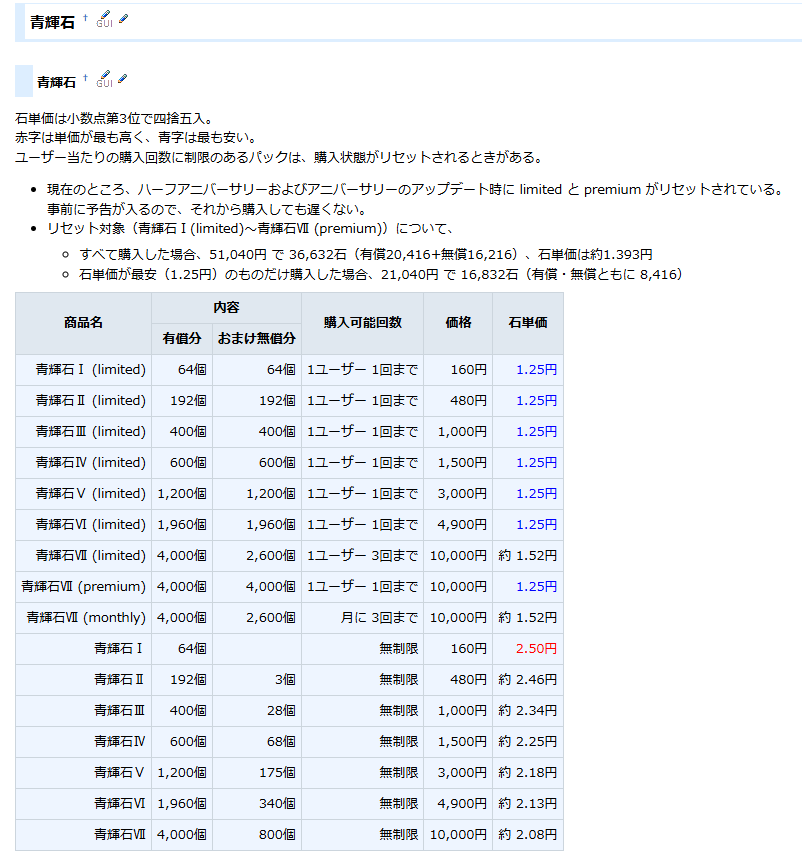Click the line 赤字は単価が最も高く、青字は最も安い。
Screen dimensions: 802x861
click(136, 138)
